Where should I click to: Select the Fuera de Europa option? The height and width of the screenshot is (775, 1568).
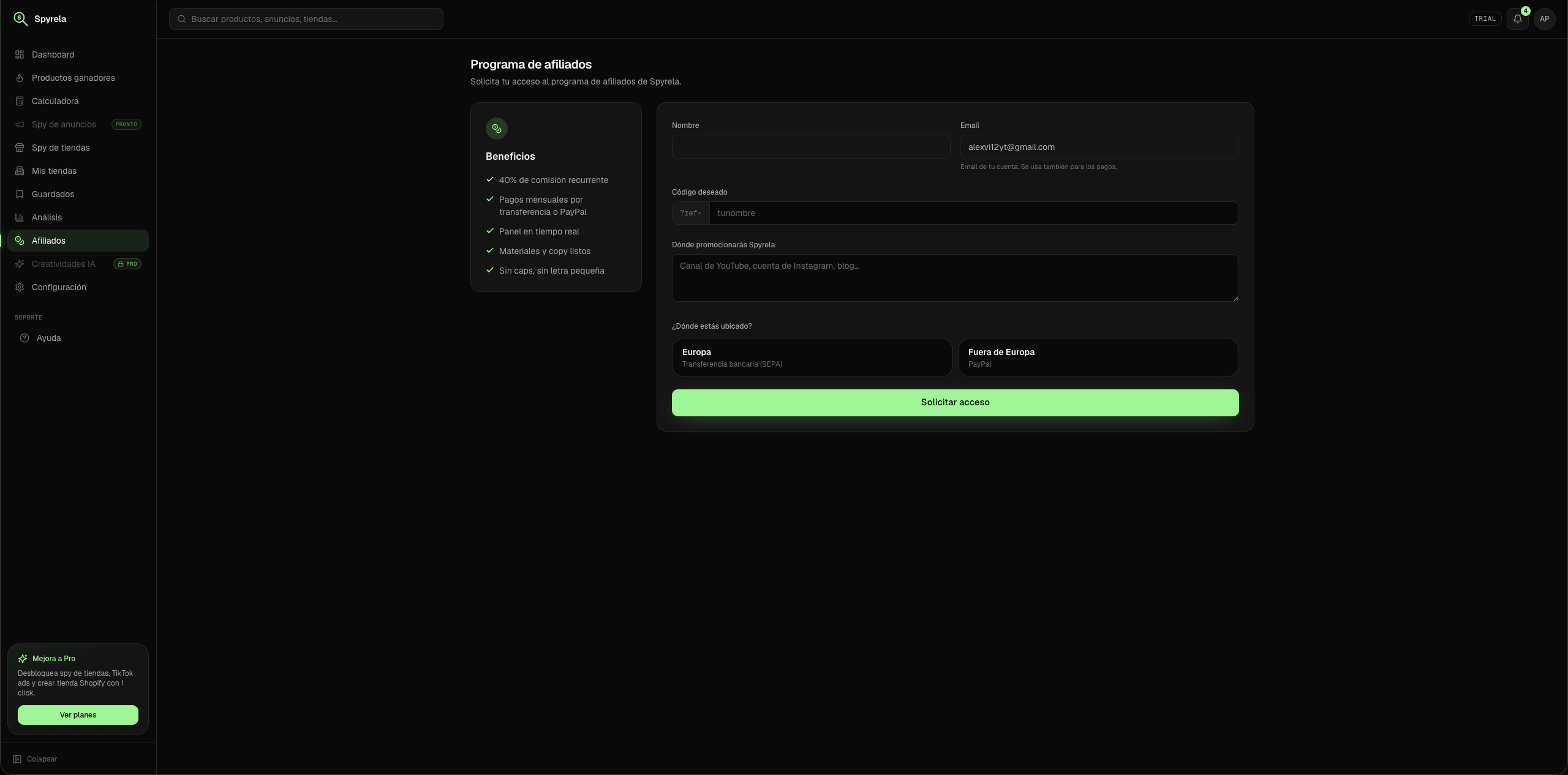click(1098, 358)
